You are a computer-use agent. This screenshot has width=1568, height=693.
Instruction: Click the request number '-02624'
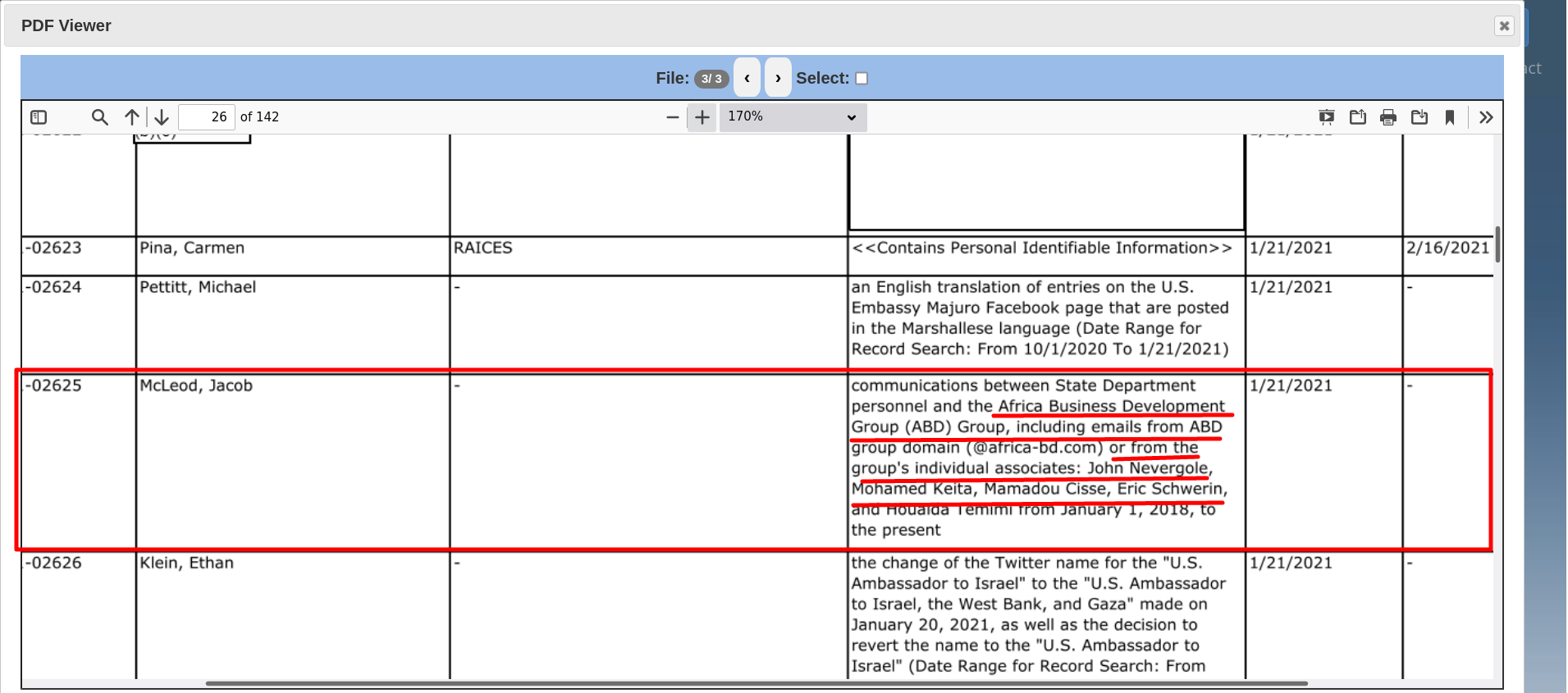[54, 287]
